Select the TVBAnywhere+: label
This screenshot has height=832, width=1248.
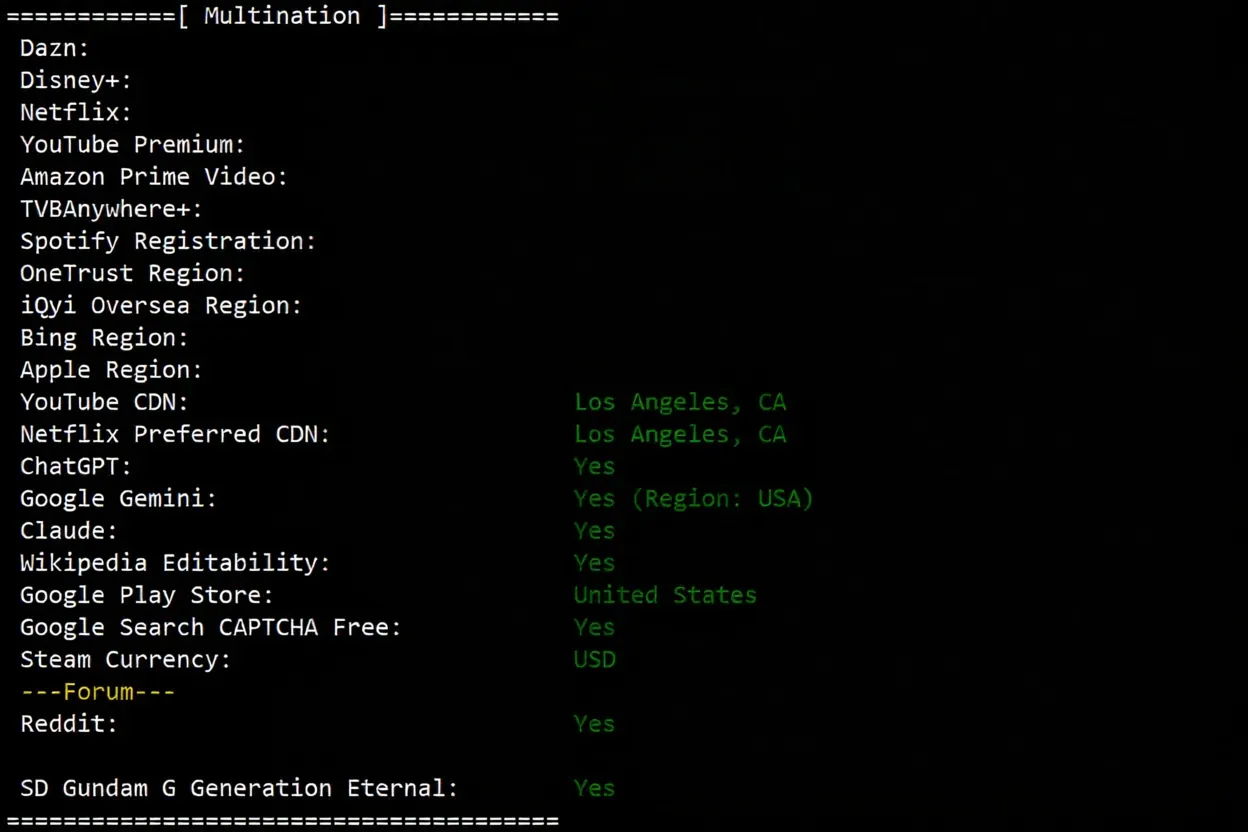(111, 209)
